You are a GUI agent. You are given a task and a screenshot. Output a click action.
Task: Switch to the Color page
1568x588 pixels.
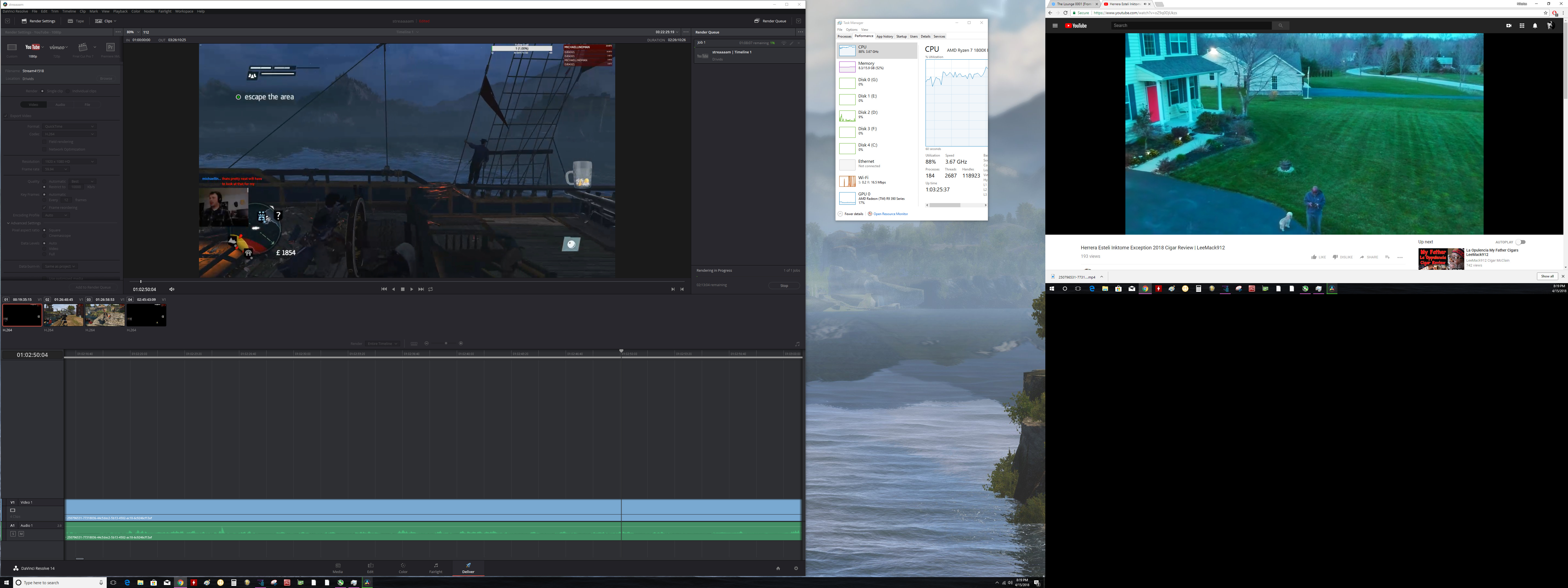pos(403,568)
